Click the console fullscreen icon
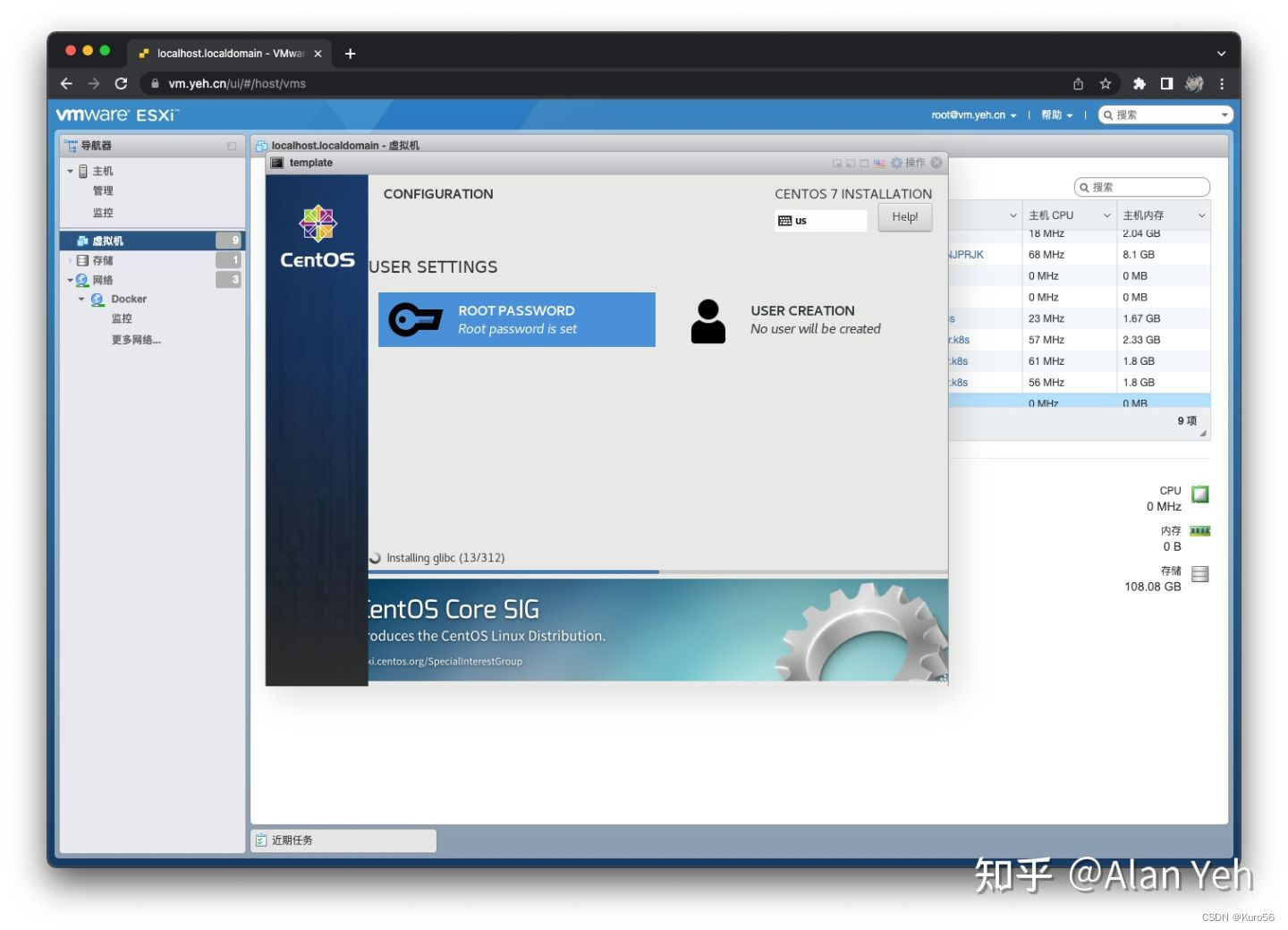 [864, 163]
